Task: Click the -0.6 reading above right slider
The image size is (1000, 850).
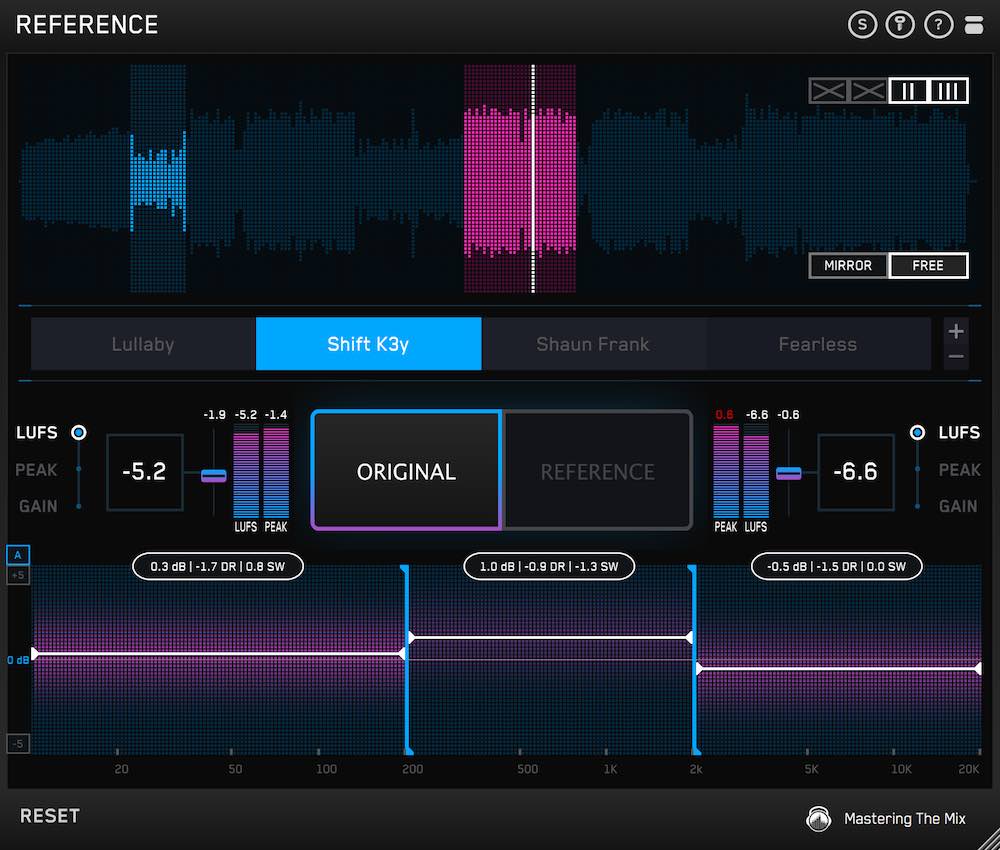Action: [x=788, y=414]
